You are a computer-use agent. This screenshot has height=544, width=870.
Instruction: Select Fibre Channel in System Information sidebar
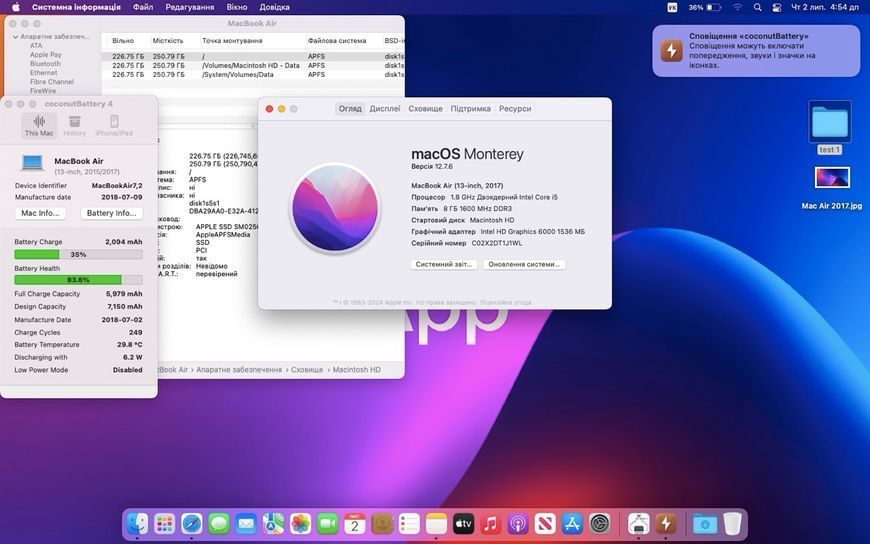[52, 82]
